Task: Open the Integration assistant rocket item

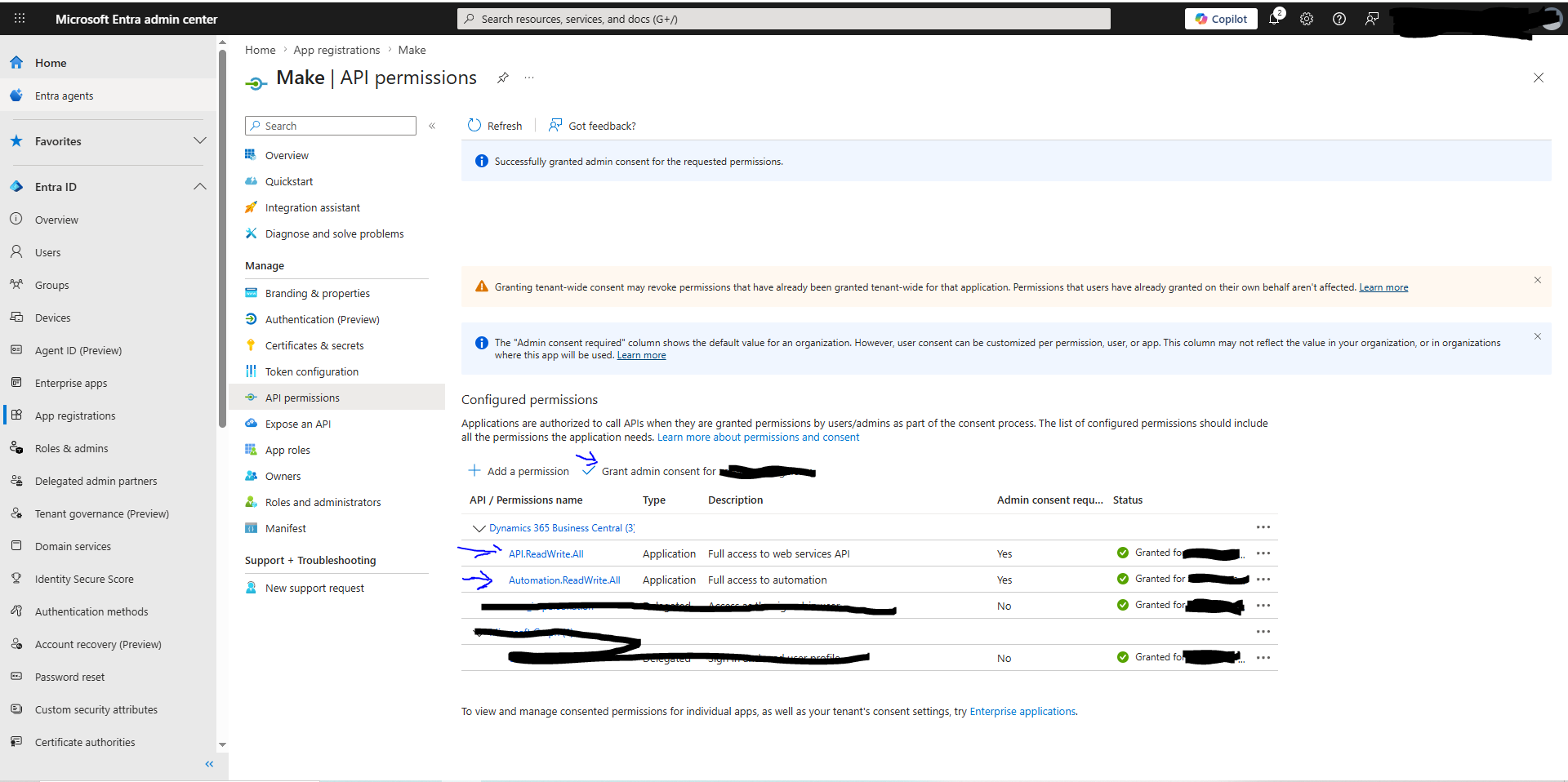Action: [312, 207]
